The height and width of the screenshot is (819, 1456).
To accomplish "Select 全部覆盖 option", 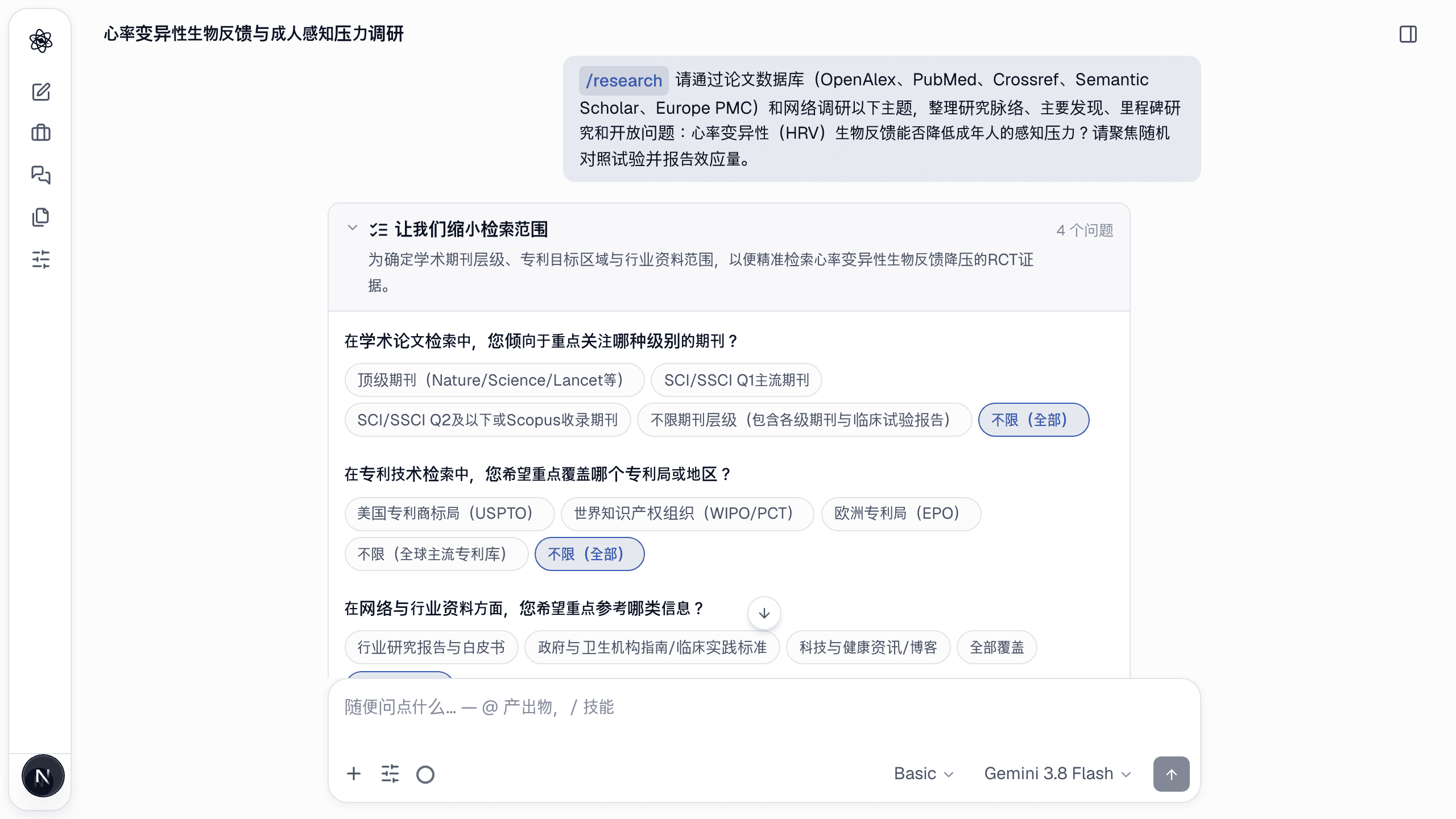I will tap(996, 647).
